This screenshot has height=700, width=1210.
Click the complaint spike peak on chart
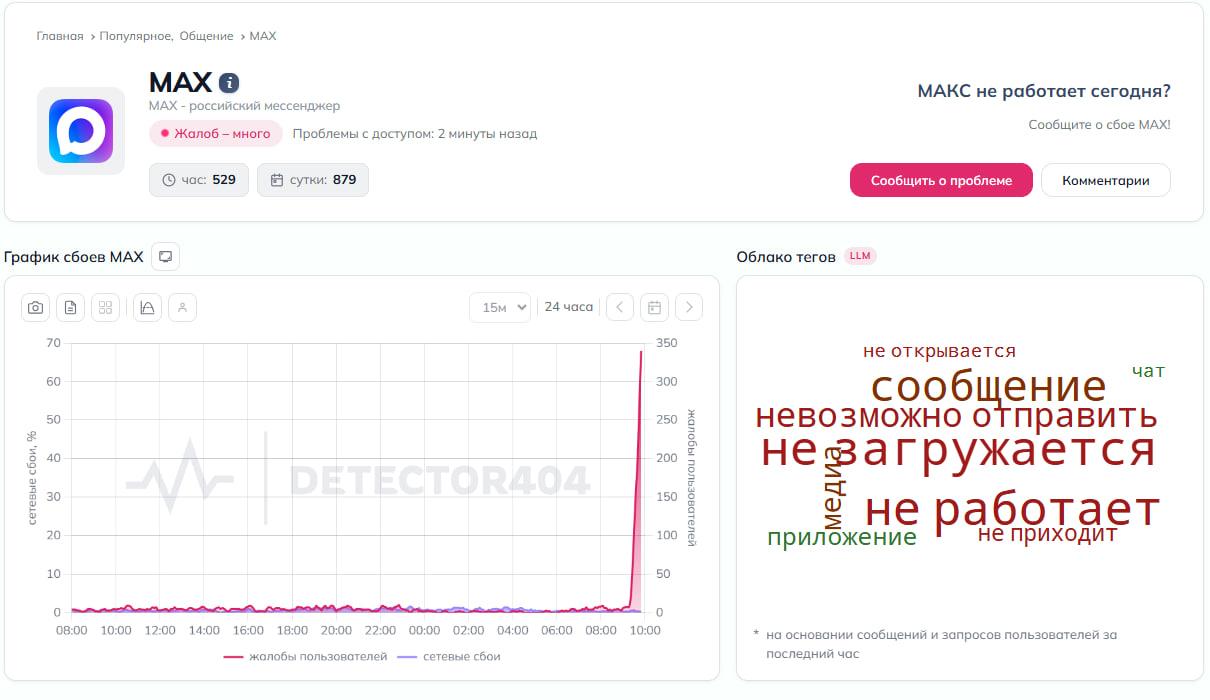point(641,351)
